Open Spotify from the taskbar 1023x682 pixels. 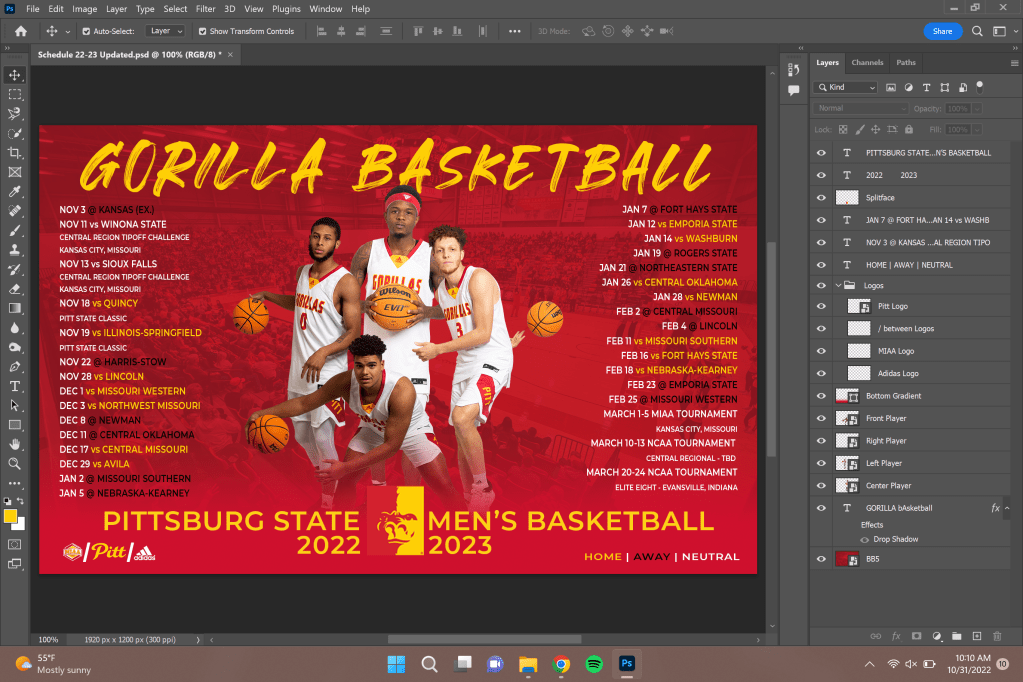coord(594,663)
